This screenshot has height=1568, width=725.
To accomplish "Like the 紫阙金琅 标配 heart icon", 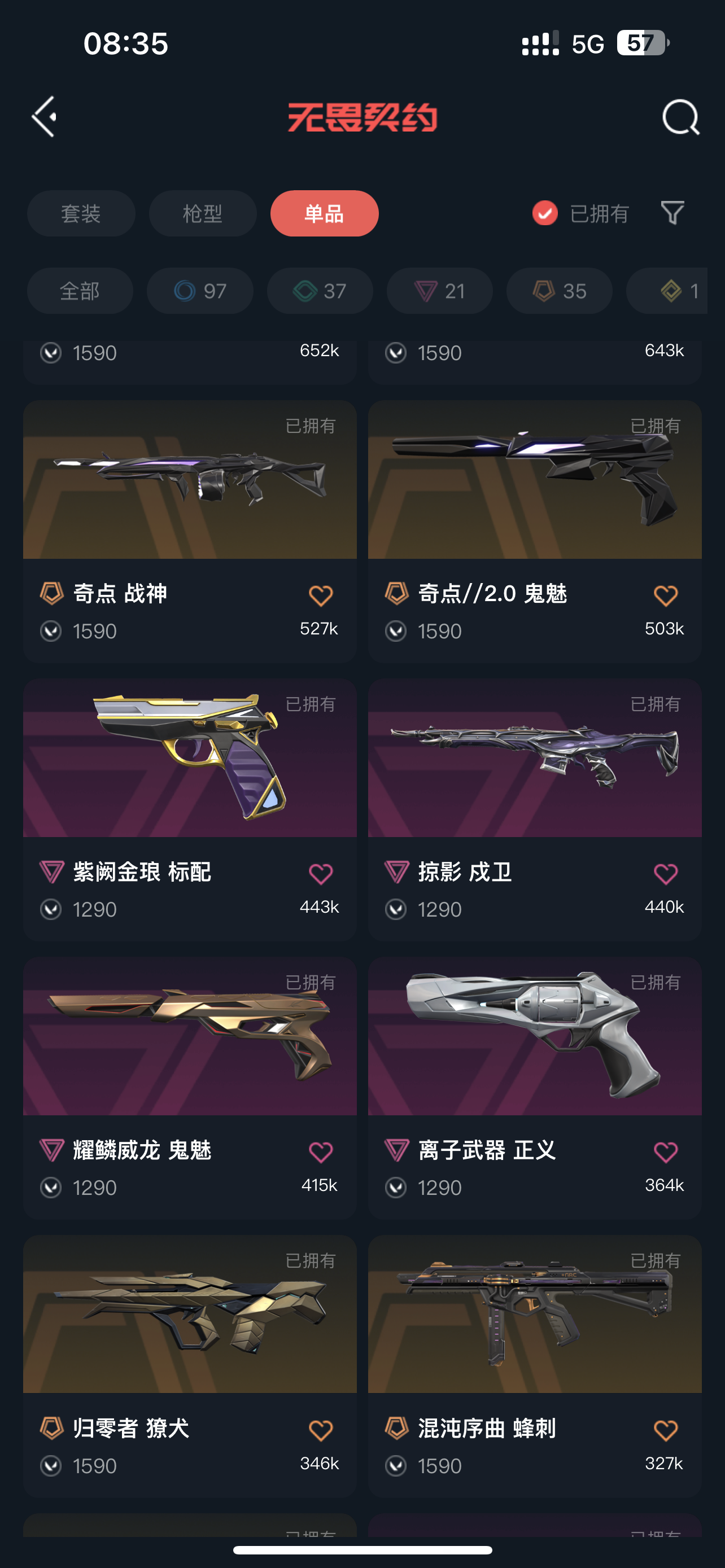I will tap(321, 874).
